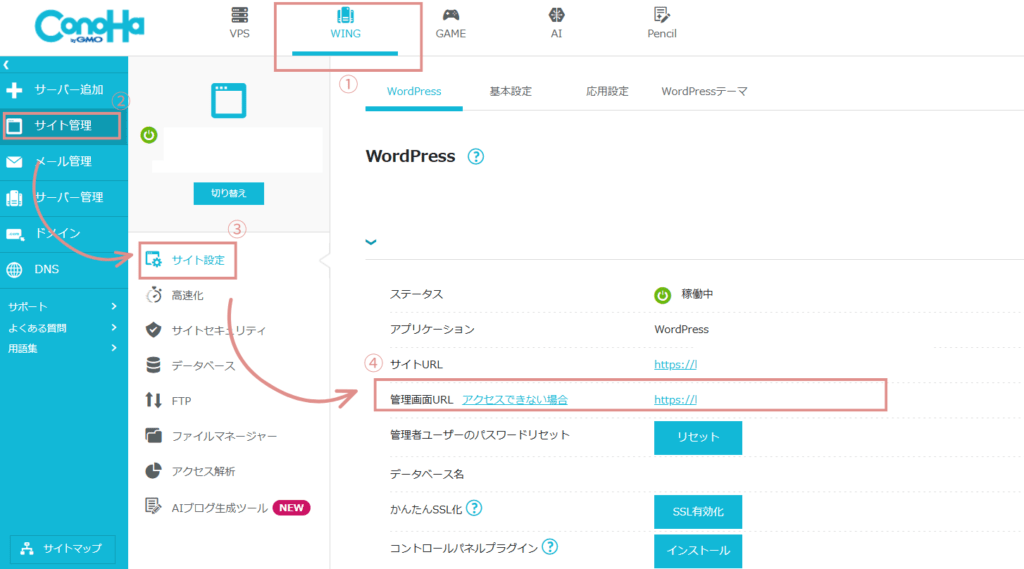Expand the よくある質問 sidebar section
This screenshot has width=1024, height=569.
(63, 328)
